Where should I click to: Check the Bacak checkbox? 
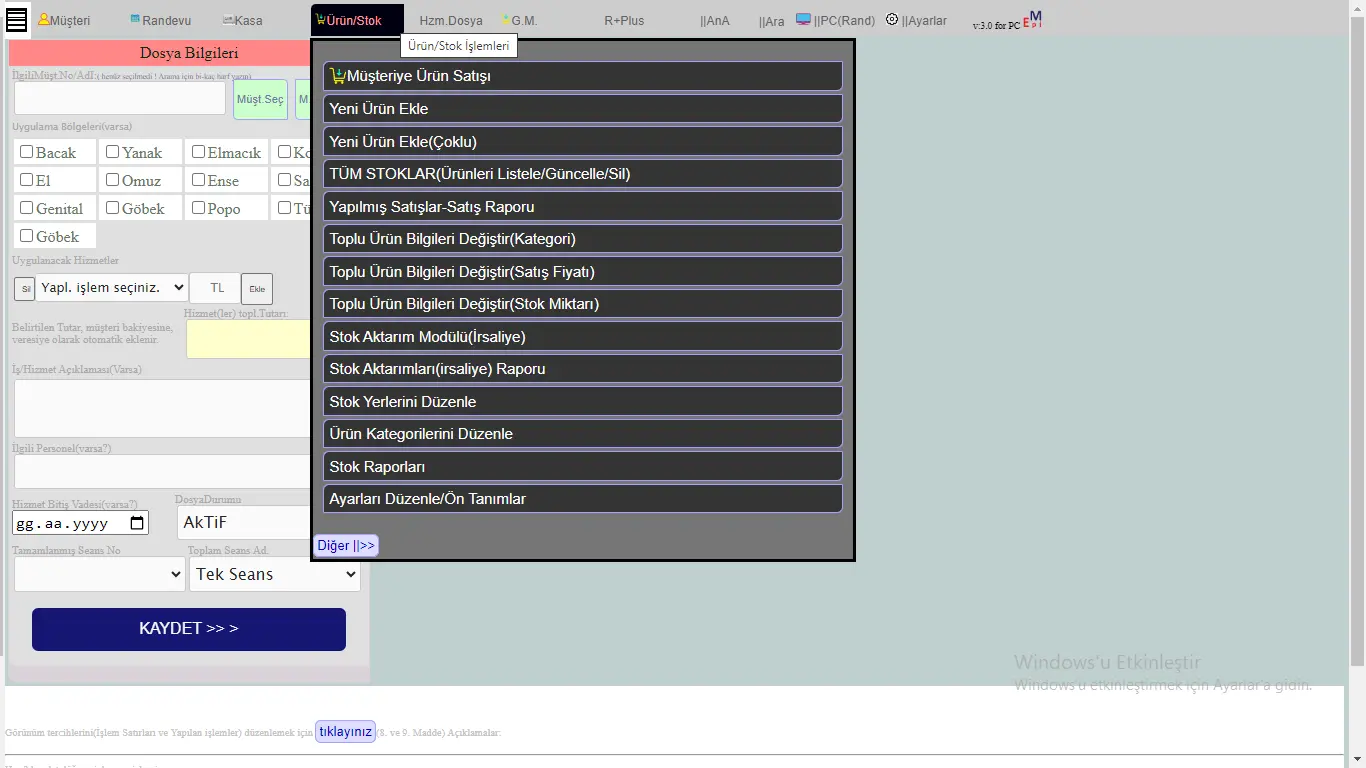27,152
